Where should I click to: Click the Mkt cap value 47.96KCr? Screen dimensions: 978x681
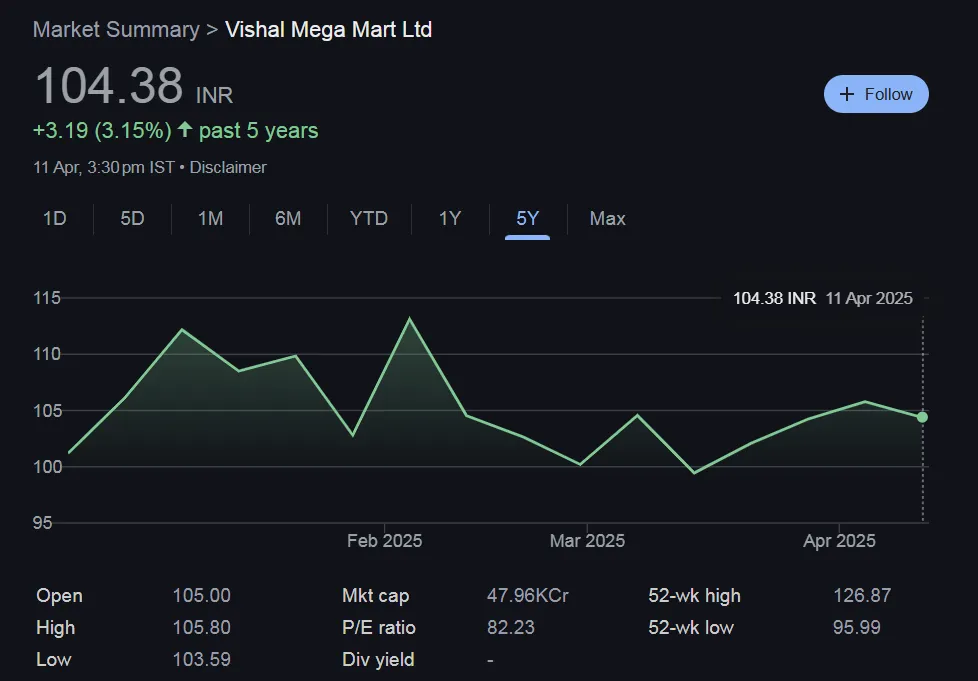pyautogui.click(x=528, y=596)
